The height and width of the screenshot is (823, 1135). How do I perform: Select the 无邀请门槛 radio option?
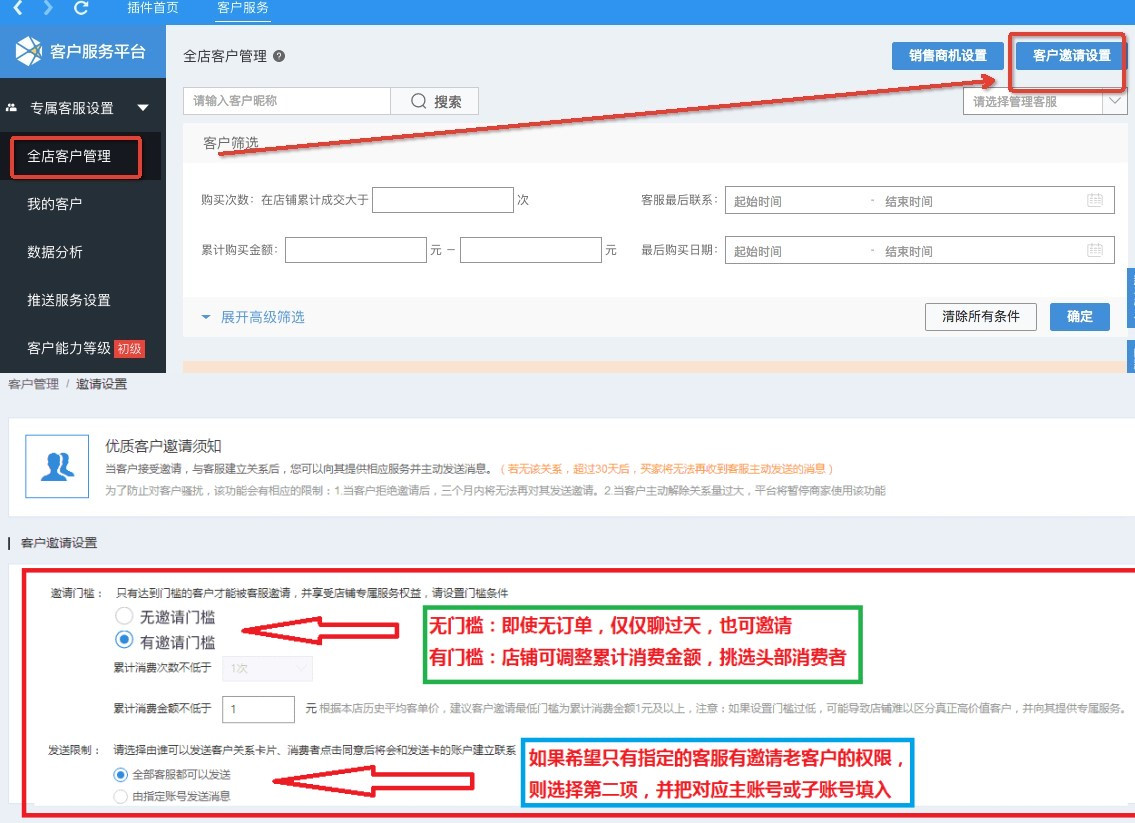pyautogui.click(x=124, y=617)
